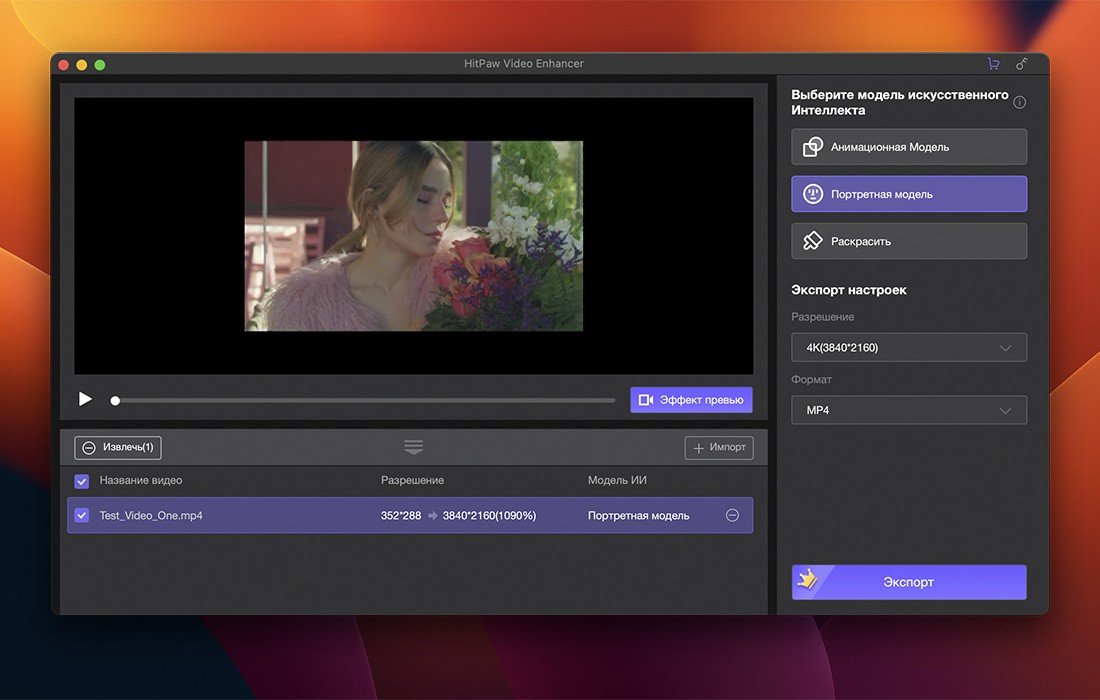Screen dimensions: 1100x700
Task: Uncheck the Test_Video_One.mp4 checkbox
Action: point(82,516)
